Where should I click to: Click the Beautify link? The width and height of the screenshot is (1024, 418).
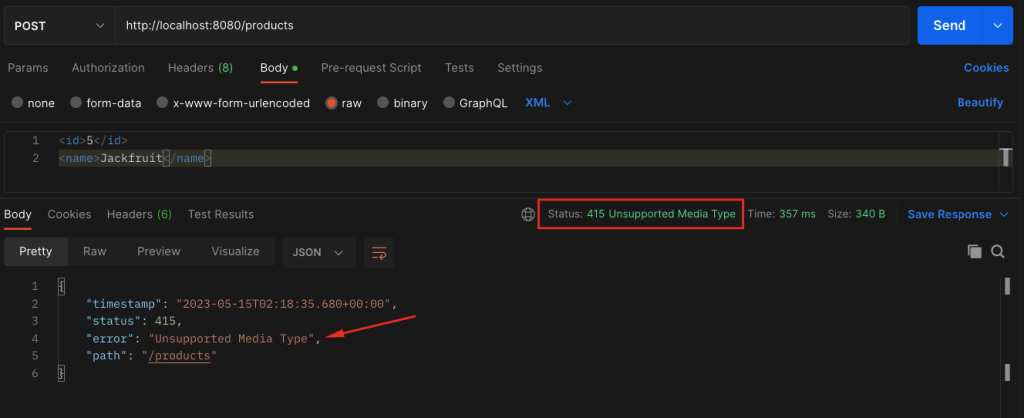coord(980,103)
